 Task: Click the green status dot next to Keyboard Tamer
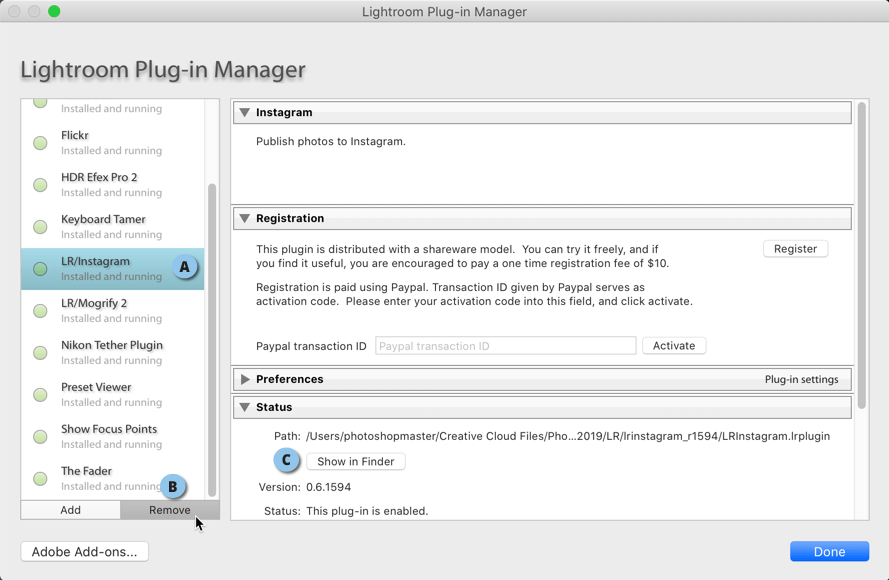(40, 227)
